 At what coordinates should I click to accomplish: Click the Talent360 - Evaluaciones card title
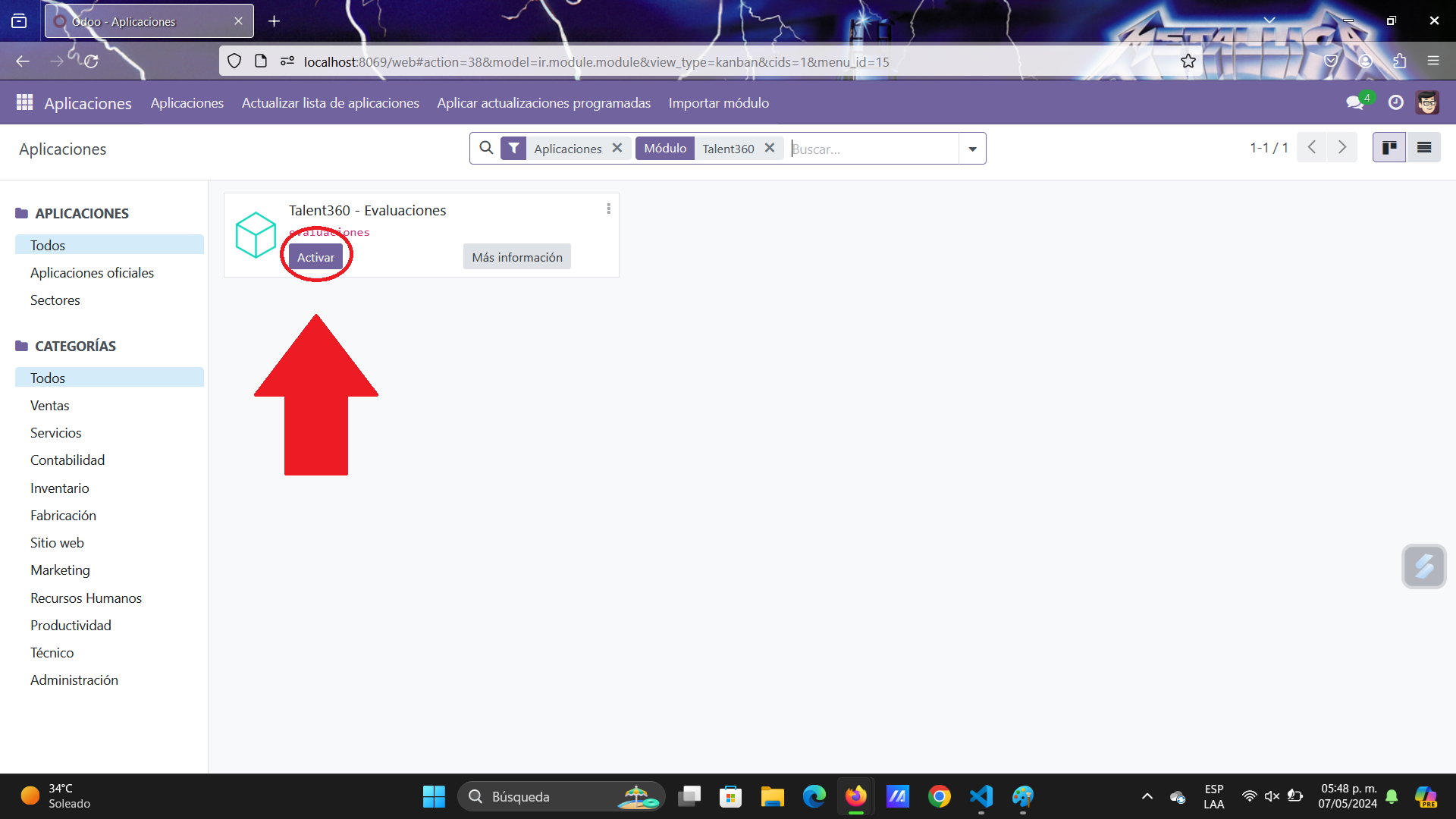367,210
